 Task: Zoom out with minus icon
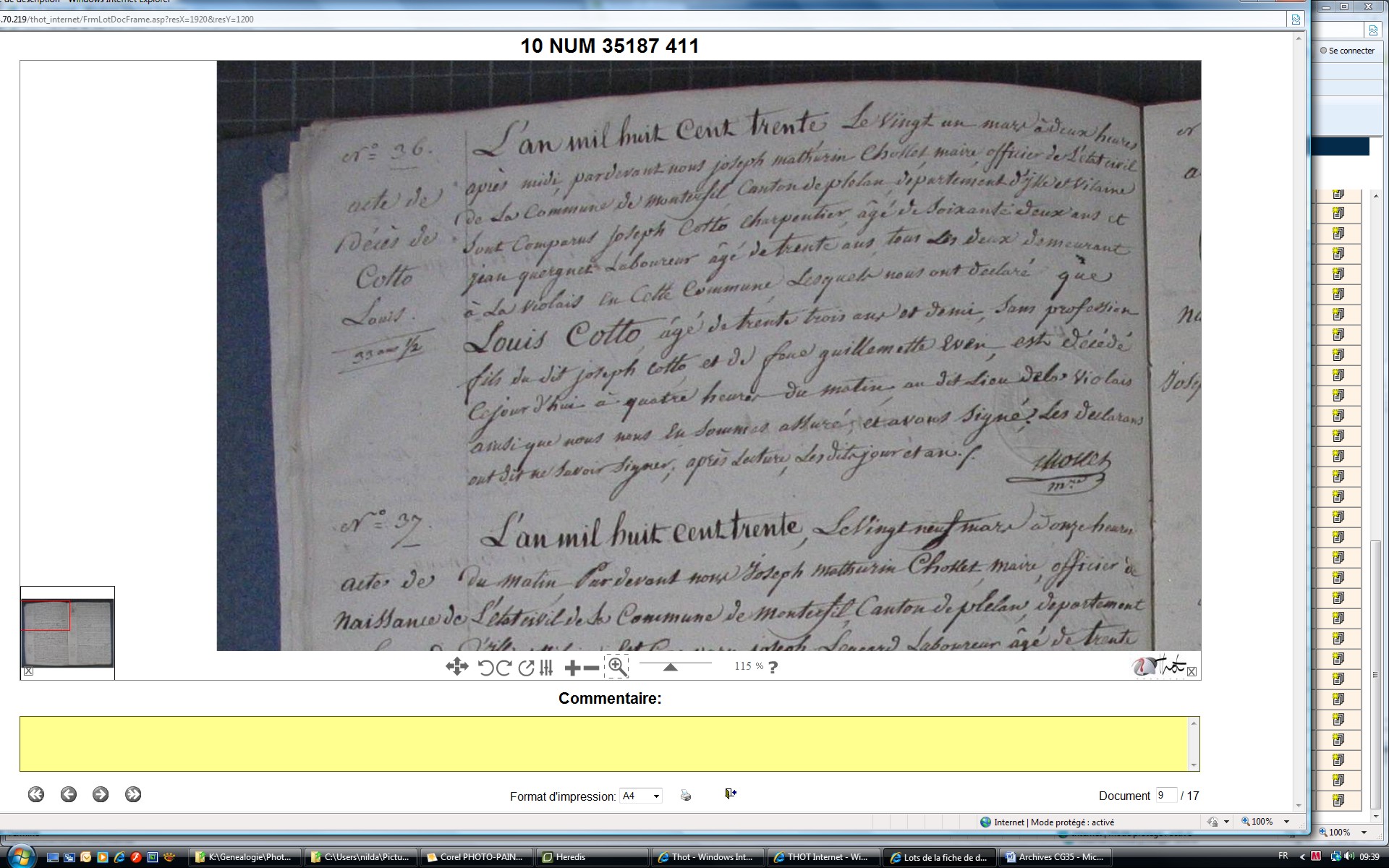tap(591, 668)
